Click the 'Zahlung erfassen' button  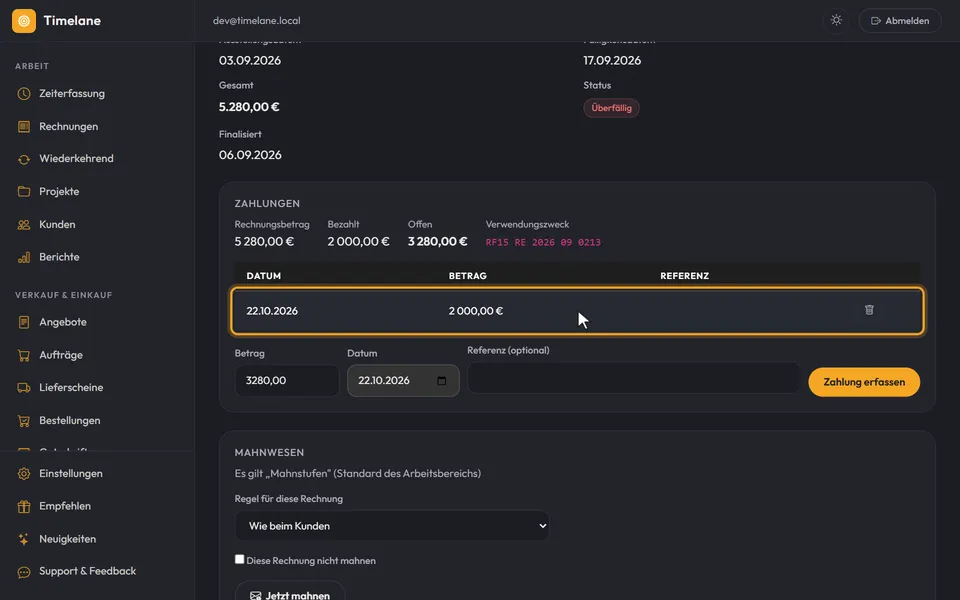(864, 382)
